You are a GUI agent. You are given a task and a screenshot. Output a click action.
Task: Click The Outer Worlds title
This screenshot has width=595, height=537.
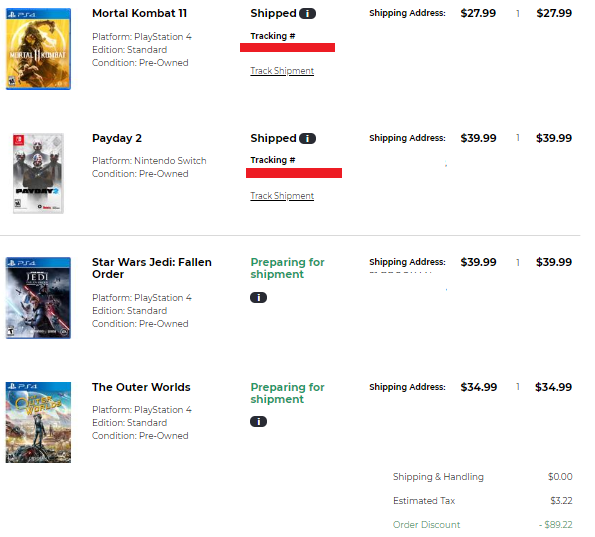click(x=141, y=387)
